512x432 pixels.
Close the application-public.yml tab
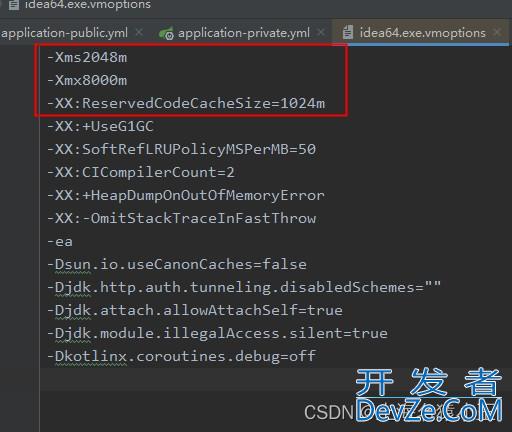(139, 32)
